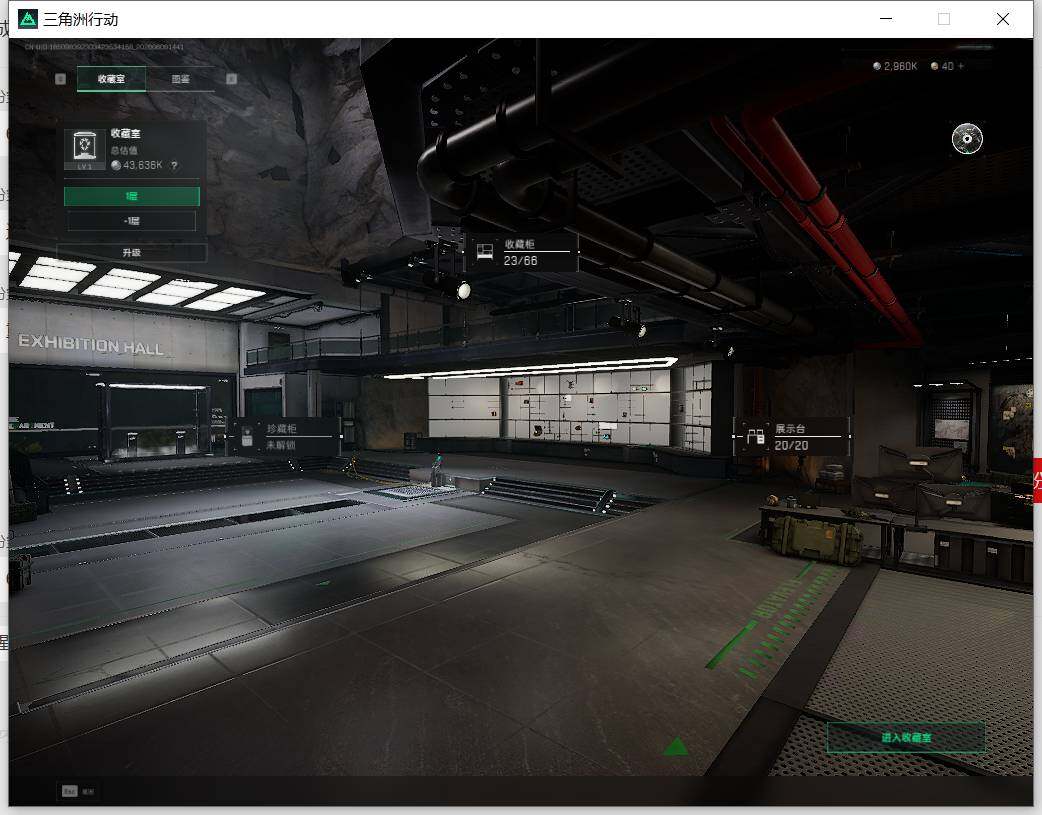Switch to the 收藏室 tab
The width and height of the screenshot is (1042, 815).
(112, 78)
